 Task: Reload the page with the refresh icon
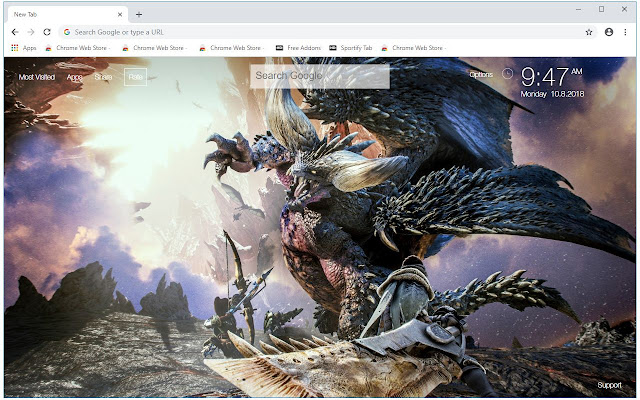point(47,32)
